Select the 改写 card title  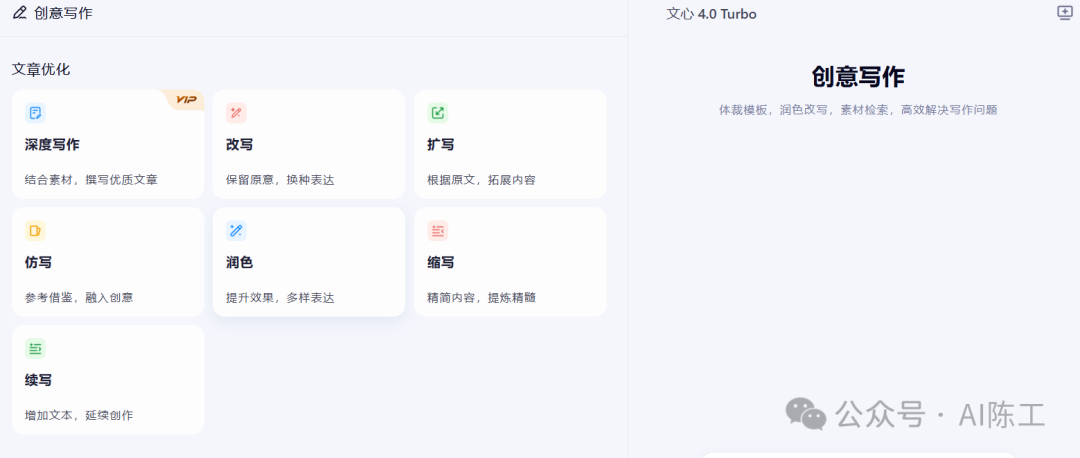click(240, 145)
